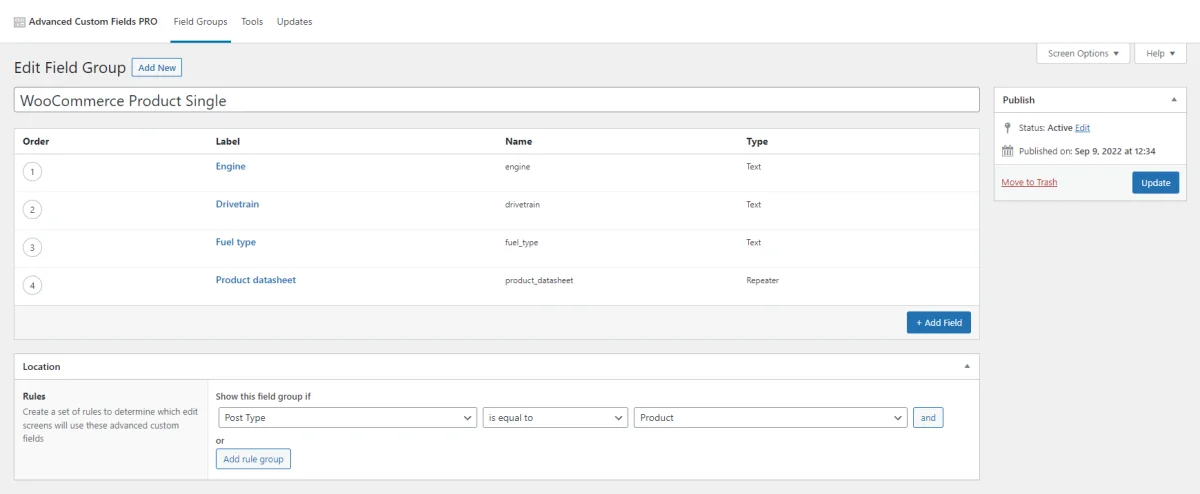
Task: Click the Add rule group button
Action: pyautogui.click(x=253, y=459)
